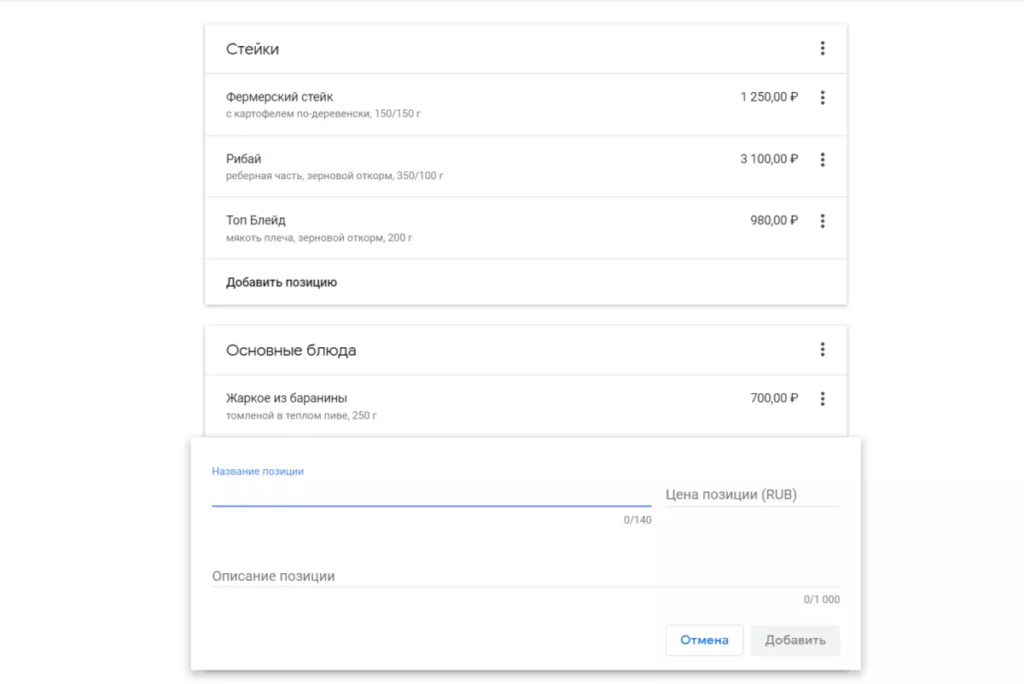Click the 1 250,00 ₽ price
1024x684 pixels.
(768, 97)
